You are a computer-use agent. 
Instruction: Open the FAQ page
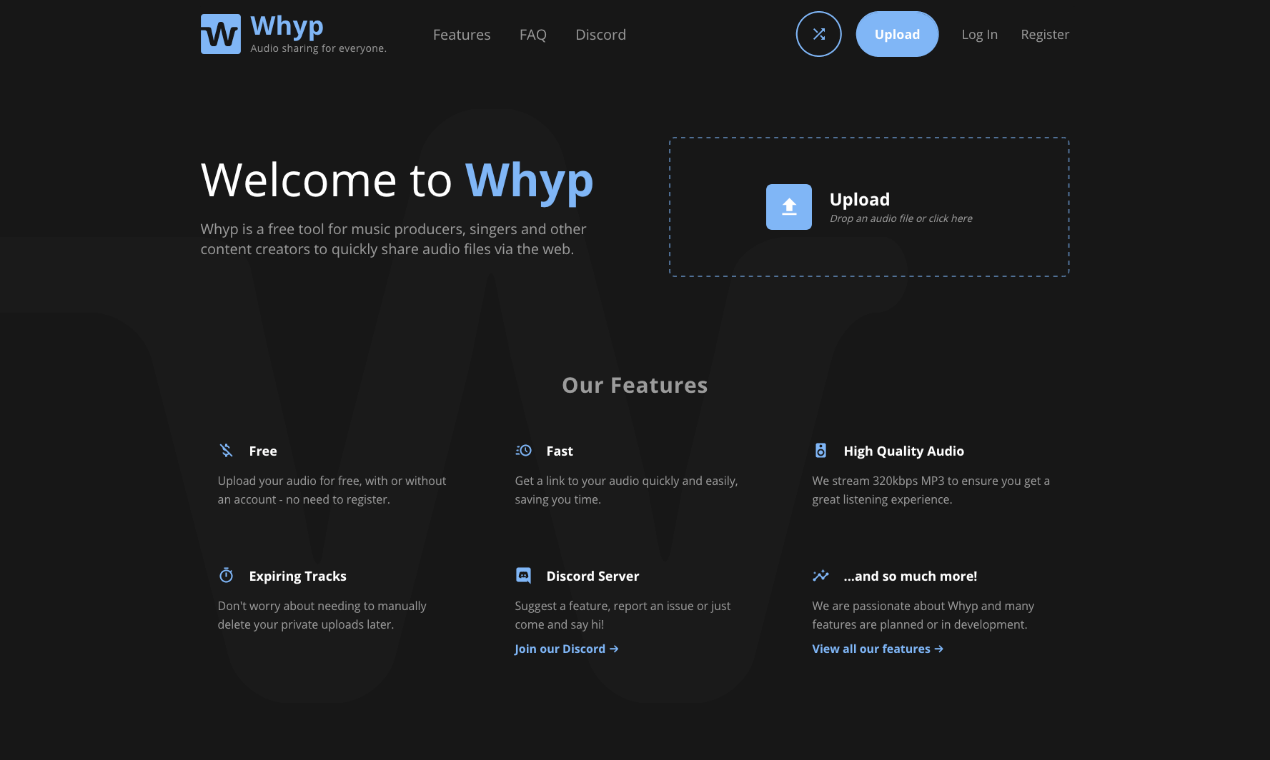click(x=533, y=34)
